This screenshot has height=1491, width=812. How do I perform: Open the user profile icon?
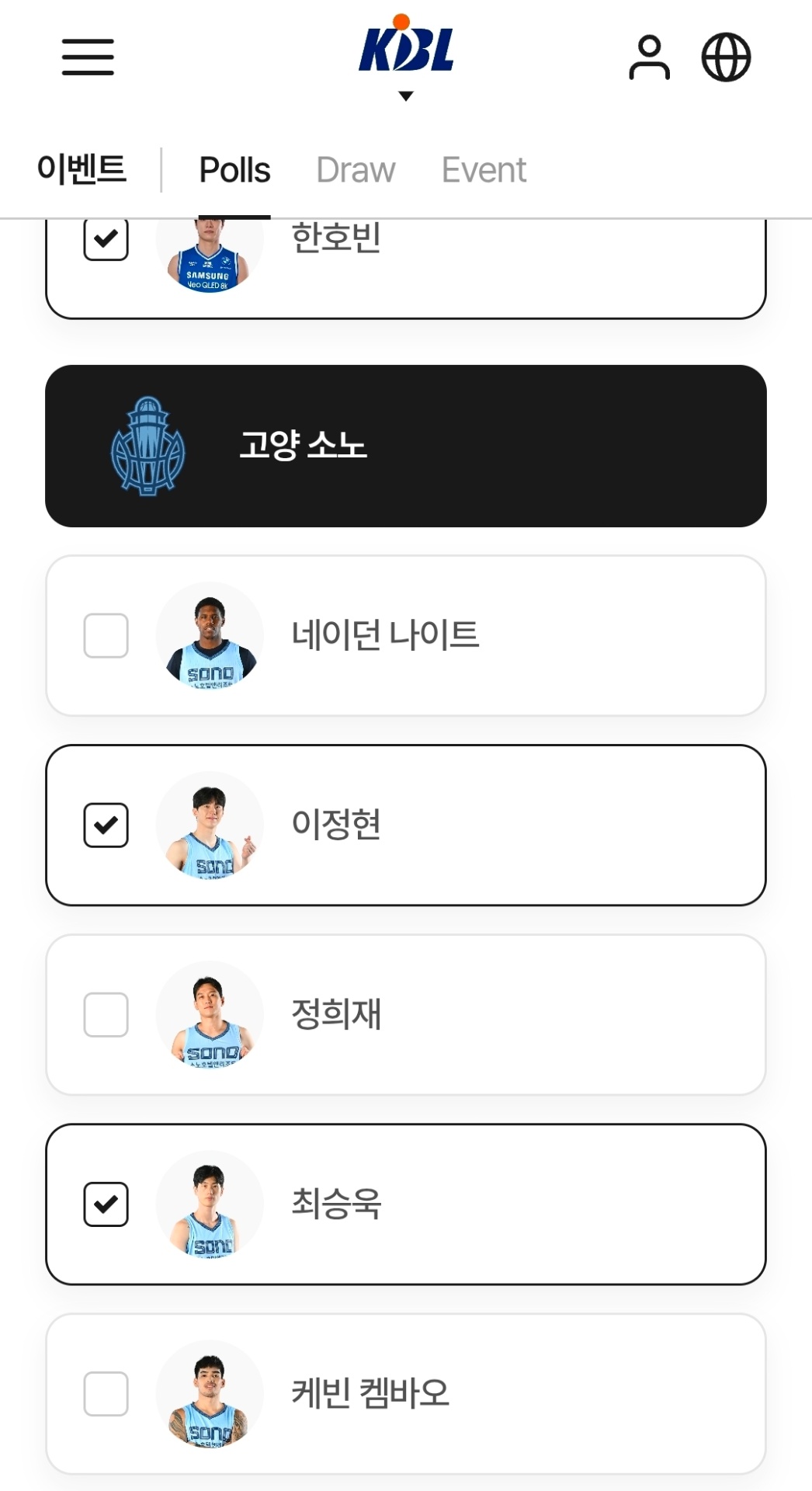click(x=649, y=57)
